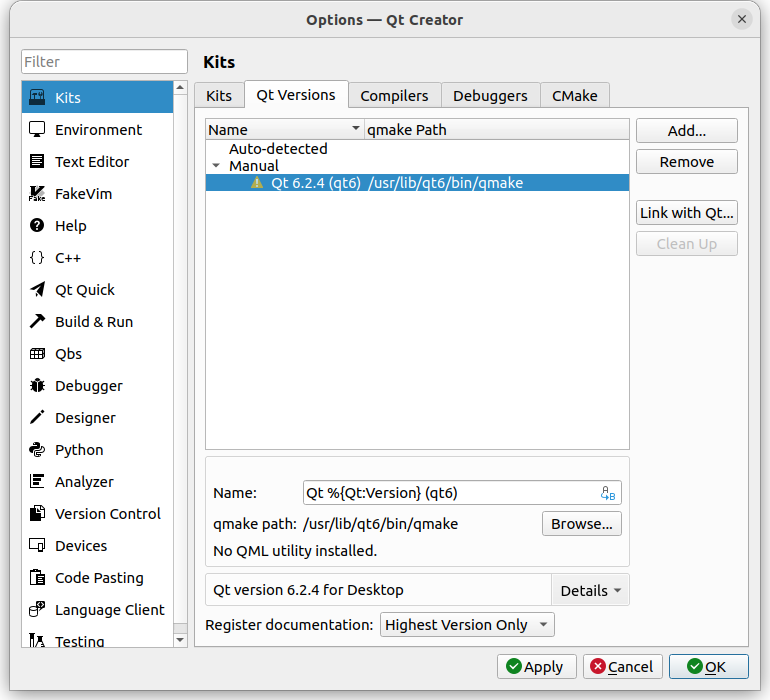
Task: Open the Debuggers tab
Action: pyautogui.click(x=490, y=95)
